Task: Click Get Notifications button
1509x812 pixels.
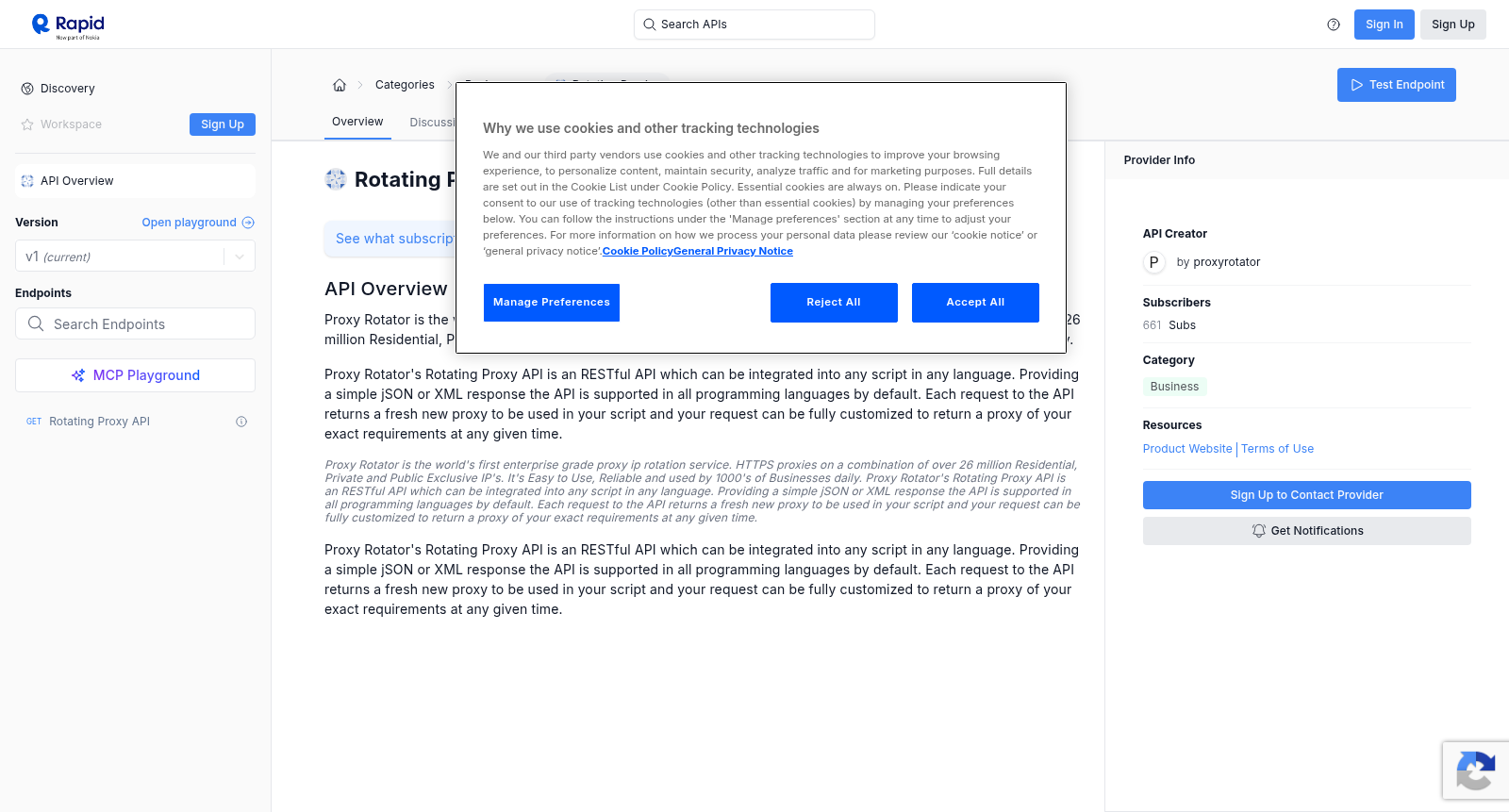Action: pos(1306,531)
